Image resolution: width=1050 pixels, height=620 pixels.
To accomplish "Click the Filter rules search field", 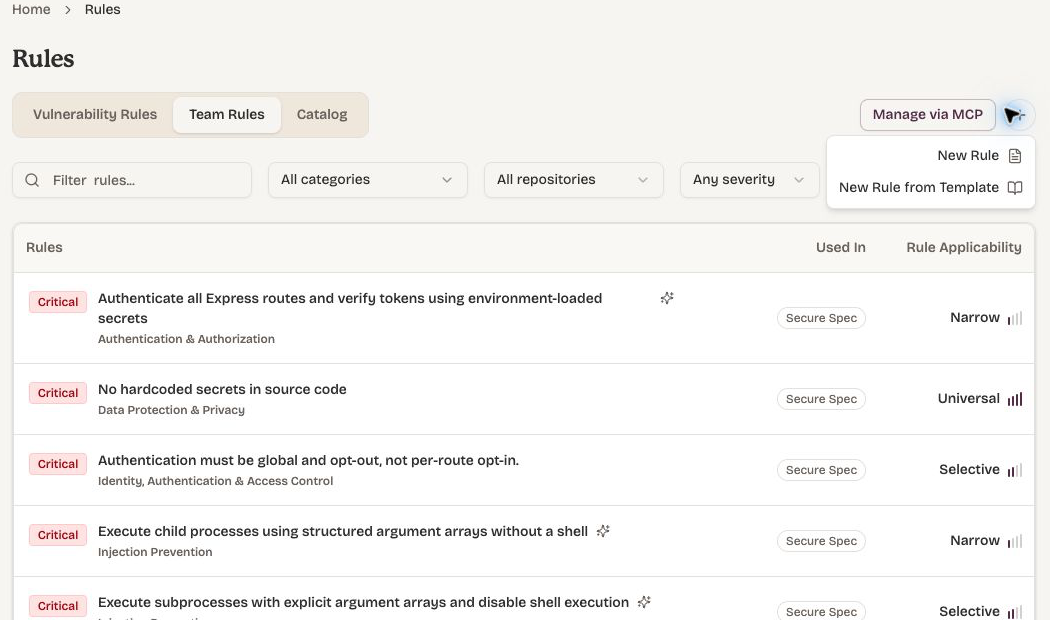I will (x=132, y=180).
